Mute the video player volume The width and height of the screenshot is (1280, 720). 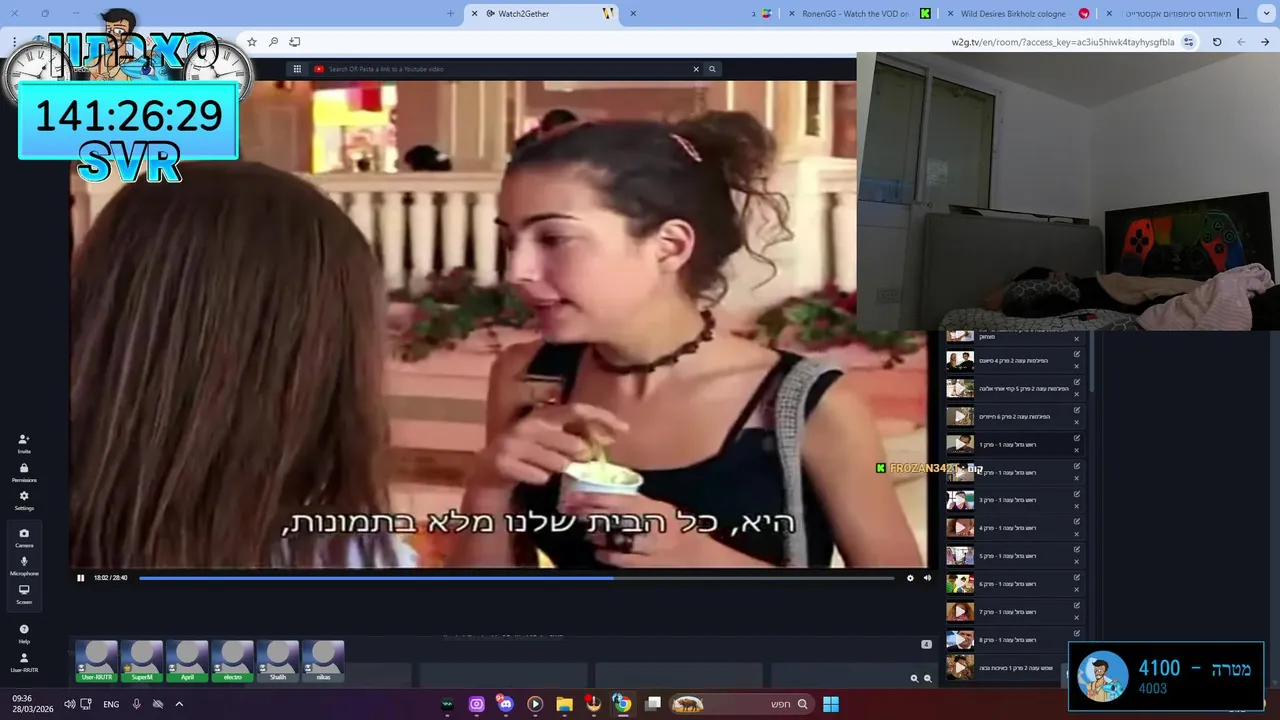click(x=927, y=577)
